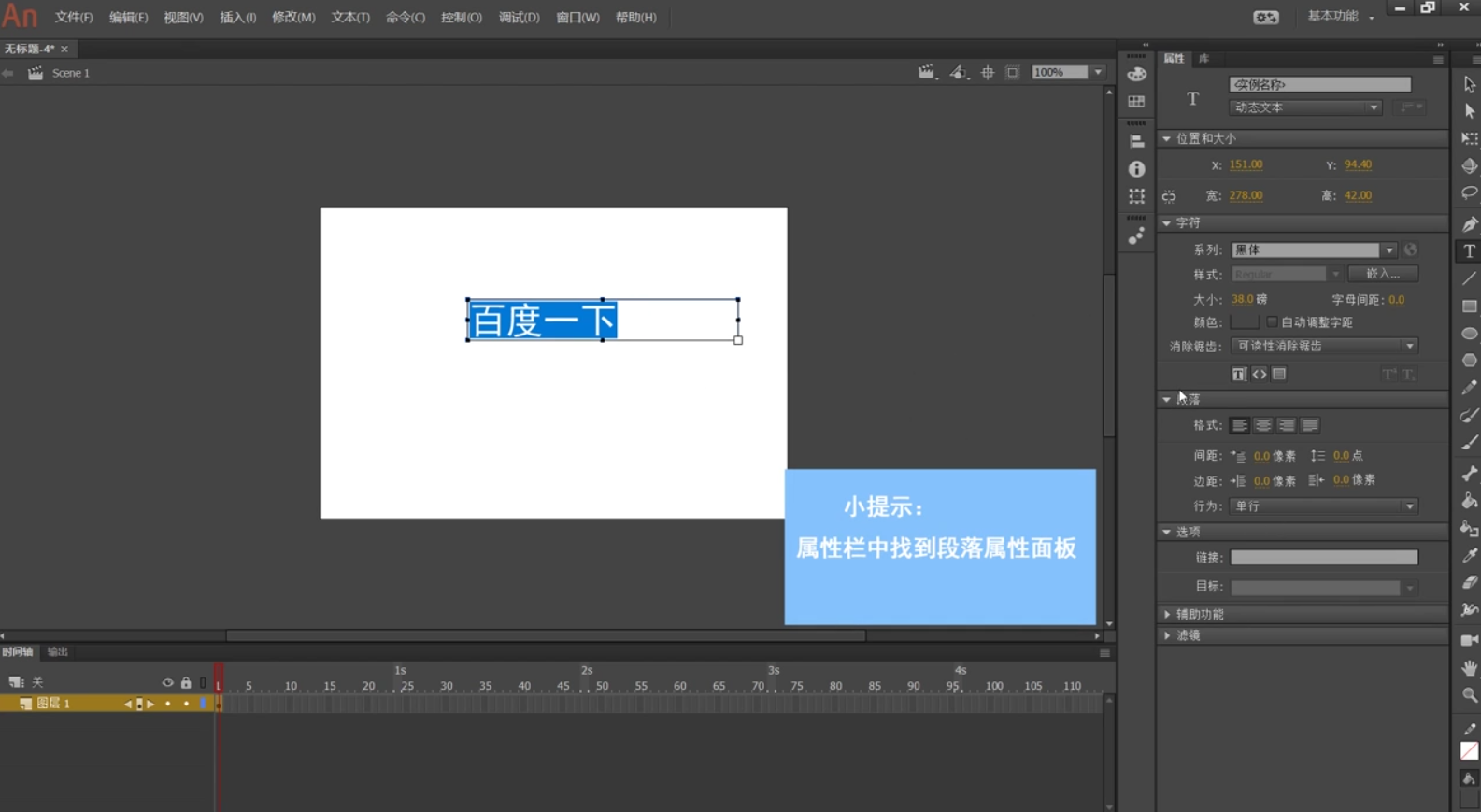1481x812 pixels.
Task: Toggle the selectable text button
Action: tap(1239, 374)
